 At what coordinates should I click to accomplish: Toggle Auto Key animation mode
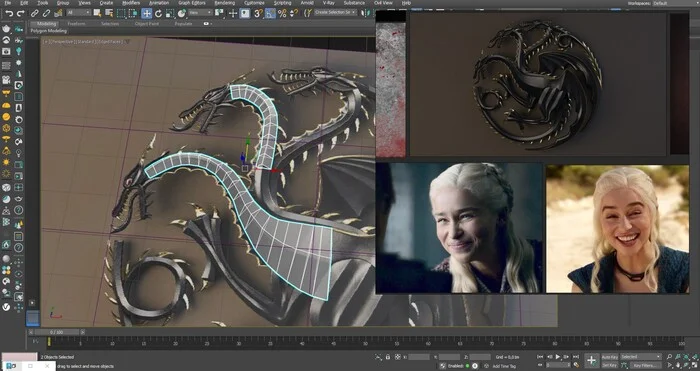pos(610,357)
